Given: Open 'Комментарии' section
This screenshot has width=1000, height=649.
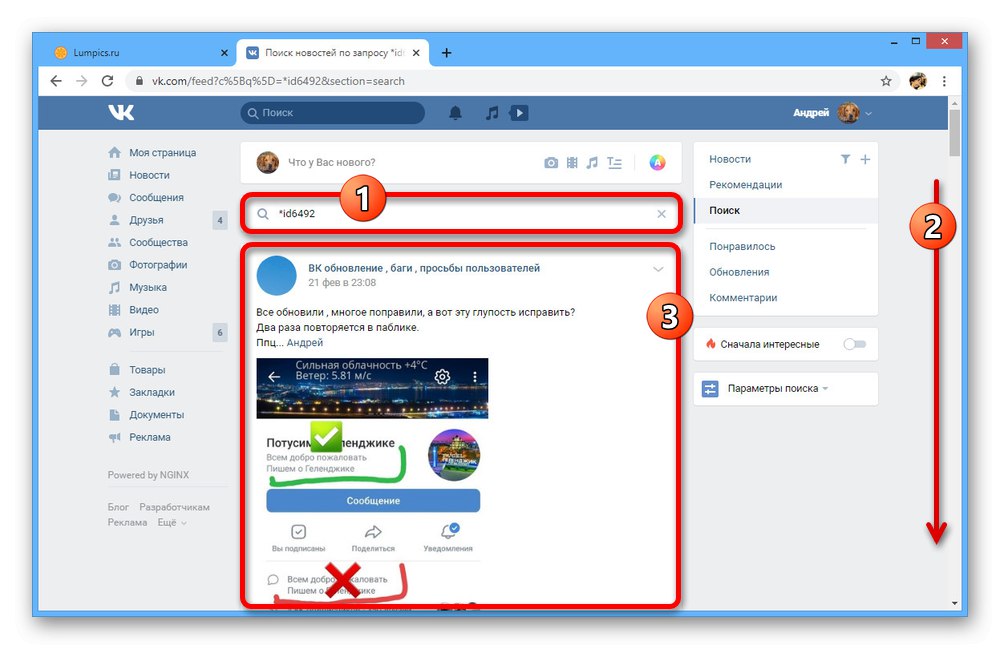Looking at the screenshot, I should point(743,297).
